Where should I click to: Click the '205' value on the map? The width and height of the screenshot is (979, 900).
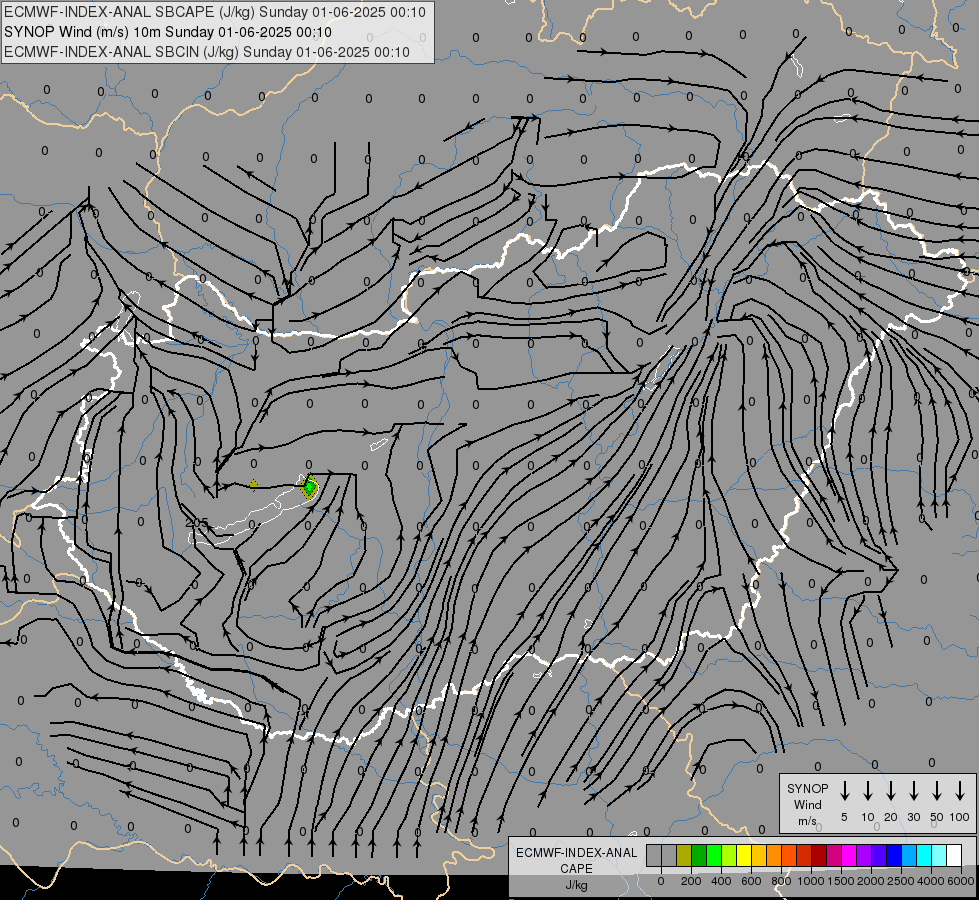[x=197, y=522]
